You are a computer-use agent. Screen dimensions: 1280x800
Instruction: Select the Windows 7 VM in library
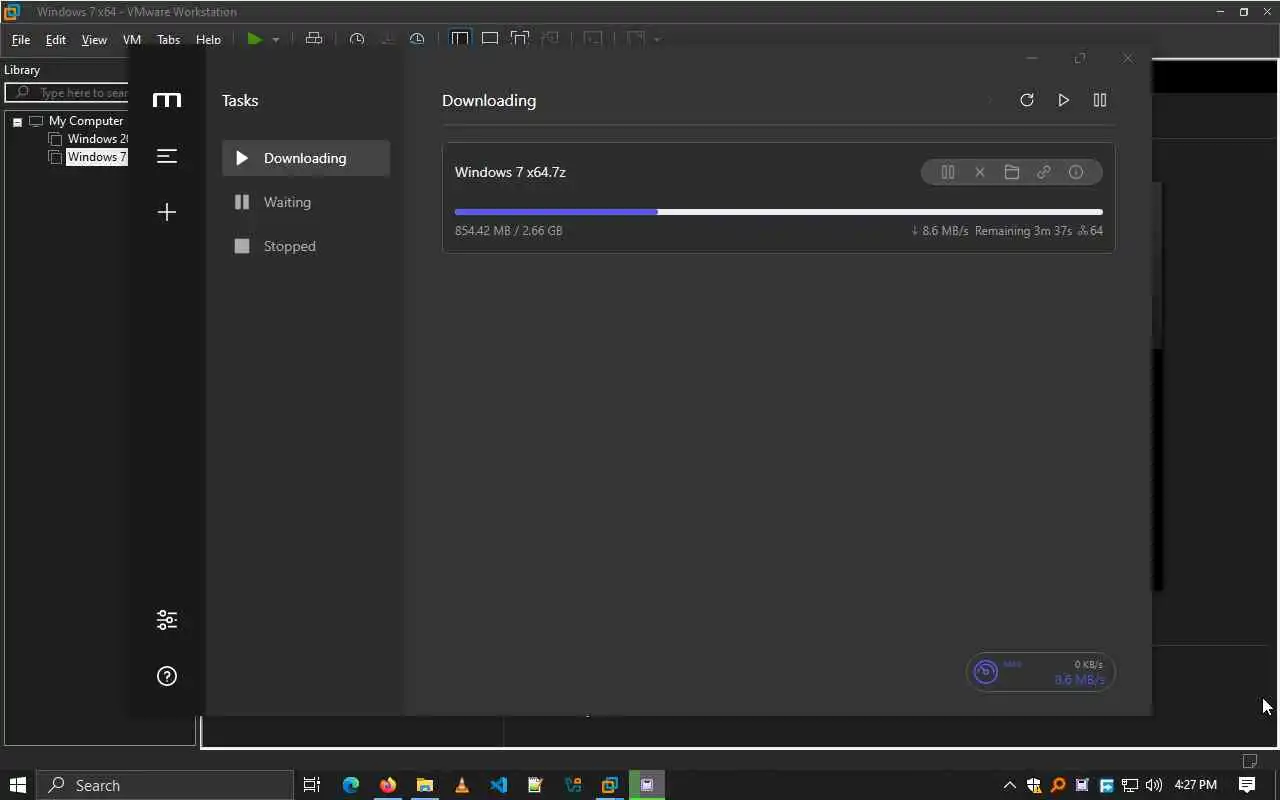[x=96, y=157]
